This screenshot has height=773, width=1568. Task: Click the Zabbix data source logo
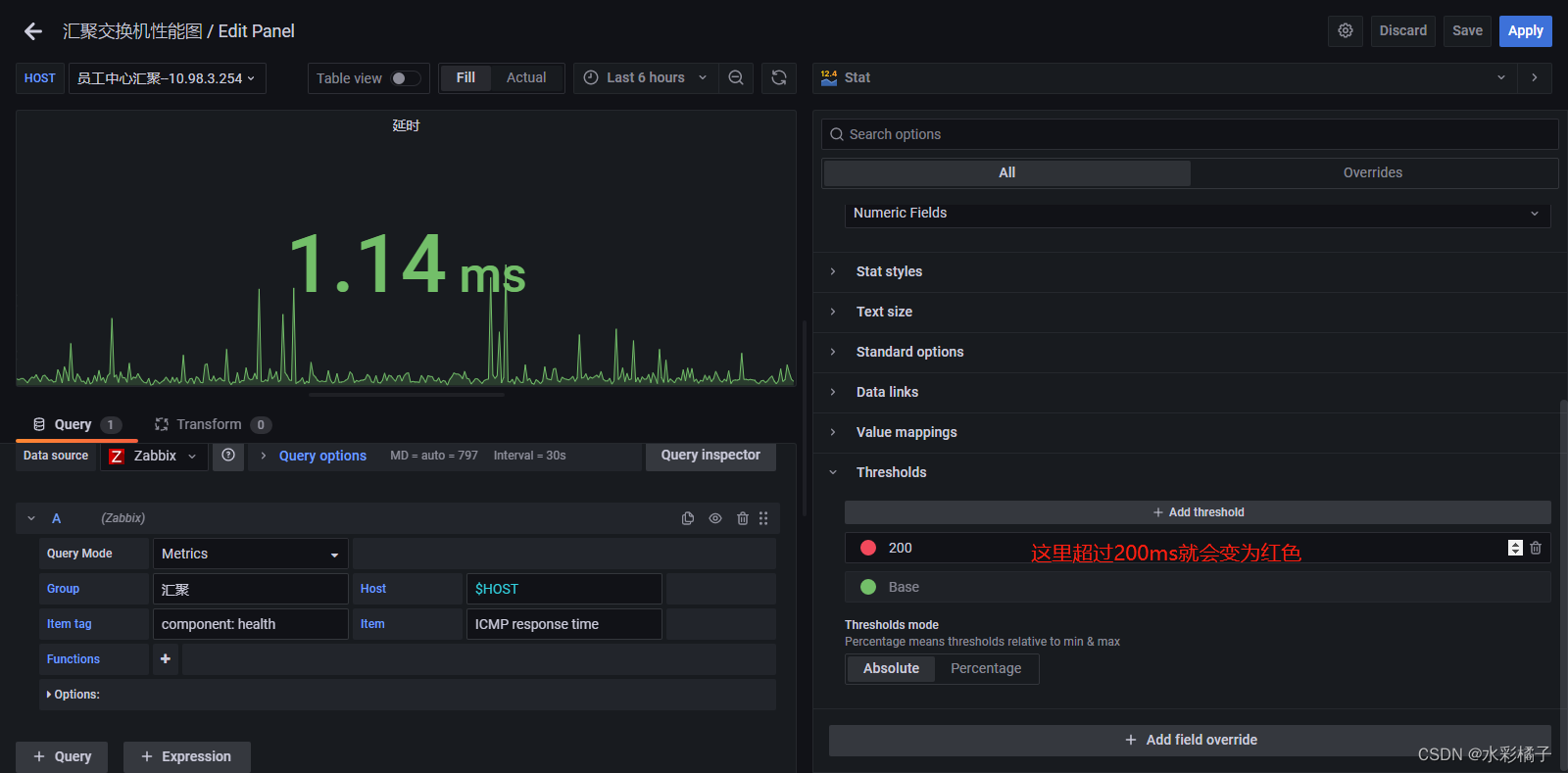click(x=117, y=457)
